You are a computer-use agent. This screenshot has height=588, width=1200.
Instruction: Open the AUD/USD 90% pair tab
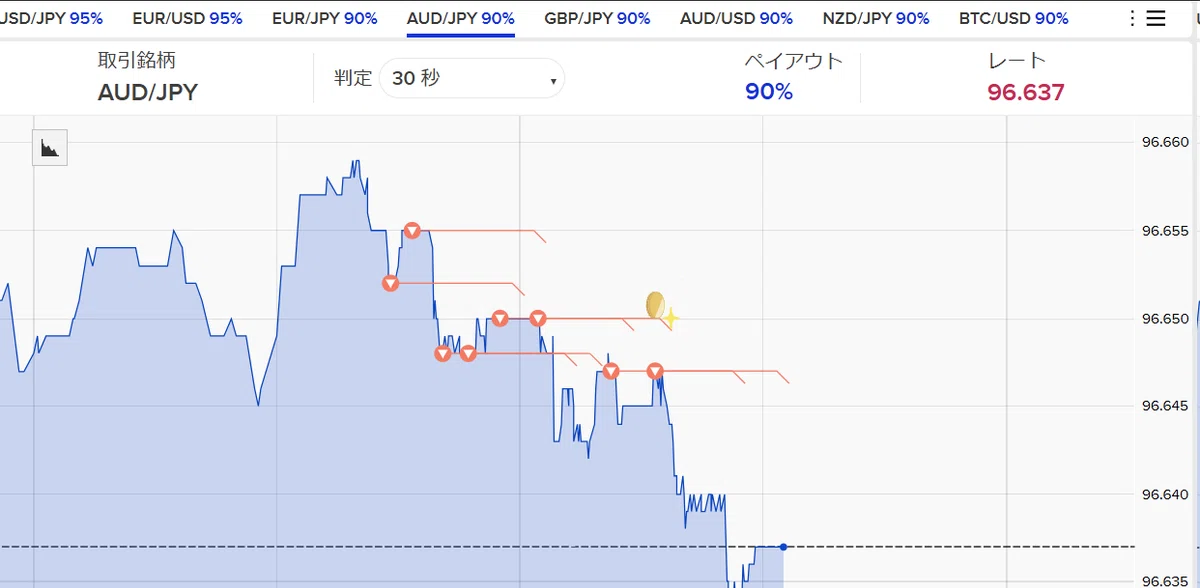[x=736, y=18]
